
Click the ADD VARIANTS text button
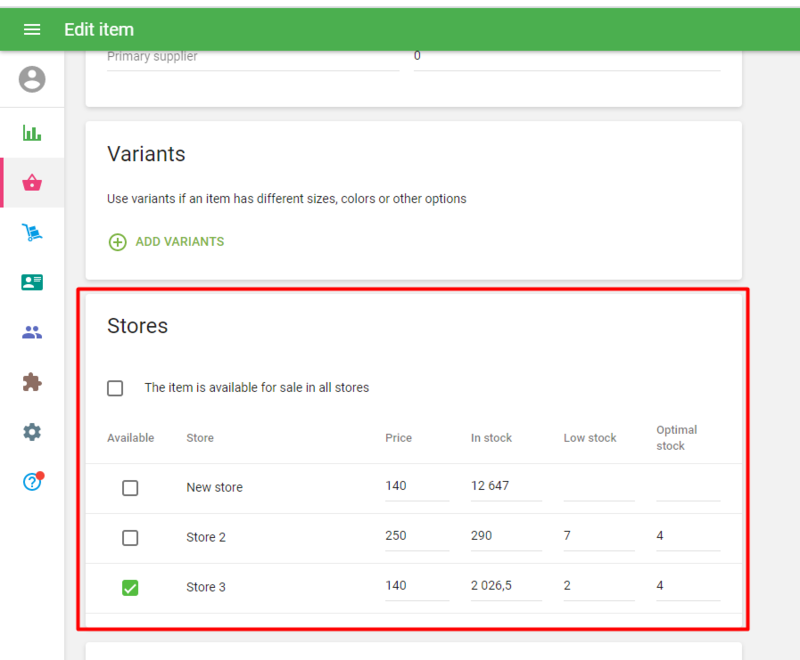point(179,242)
